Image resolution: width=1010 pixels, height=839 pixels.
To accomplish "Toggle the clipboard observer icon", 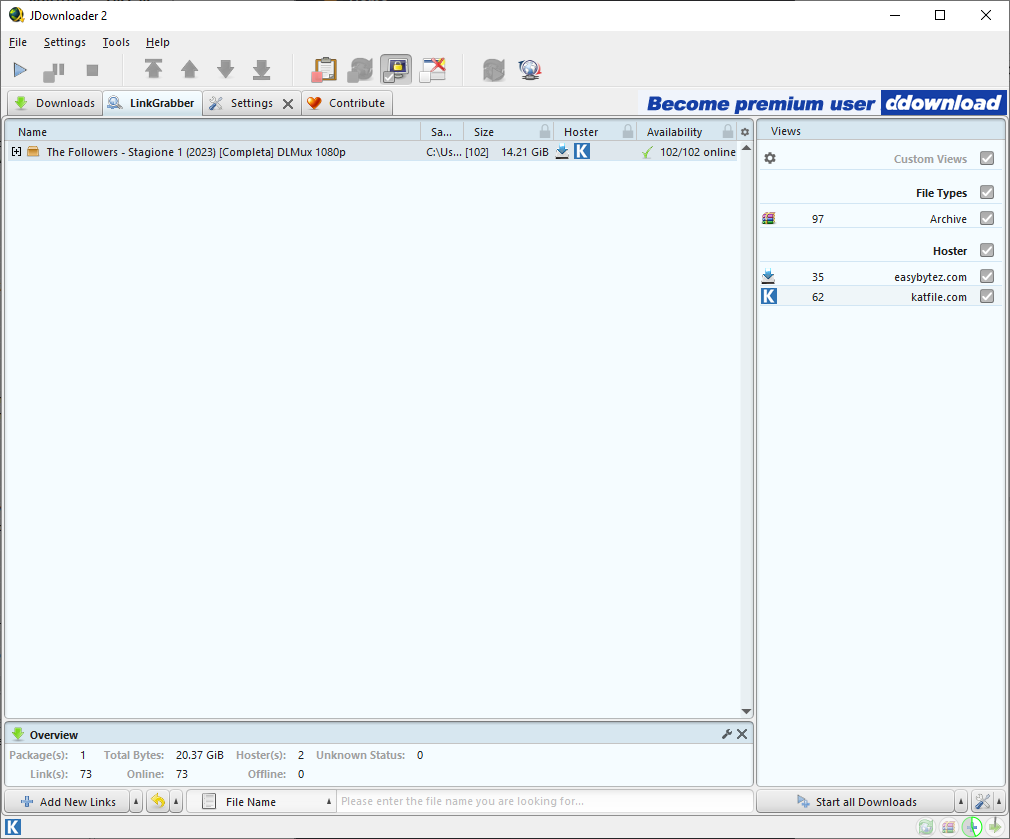I will (324, 70).
